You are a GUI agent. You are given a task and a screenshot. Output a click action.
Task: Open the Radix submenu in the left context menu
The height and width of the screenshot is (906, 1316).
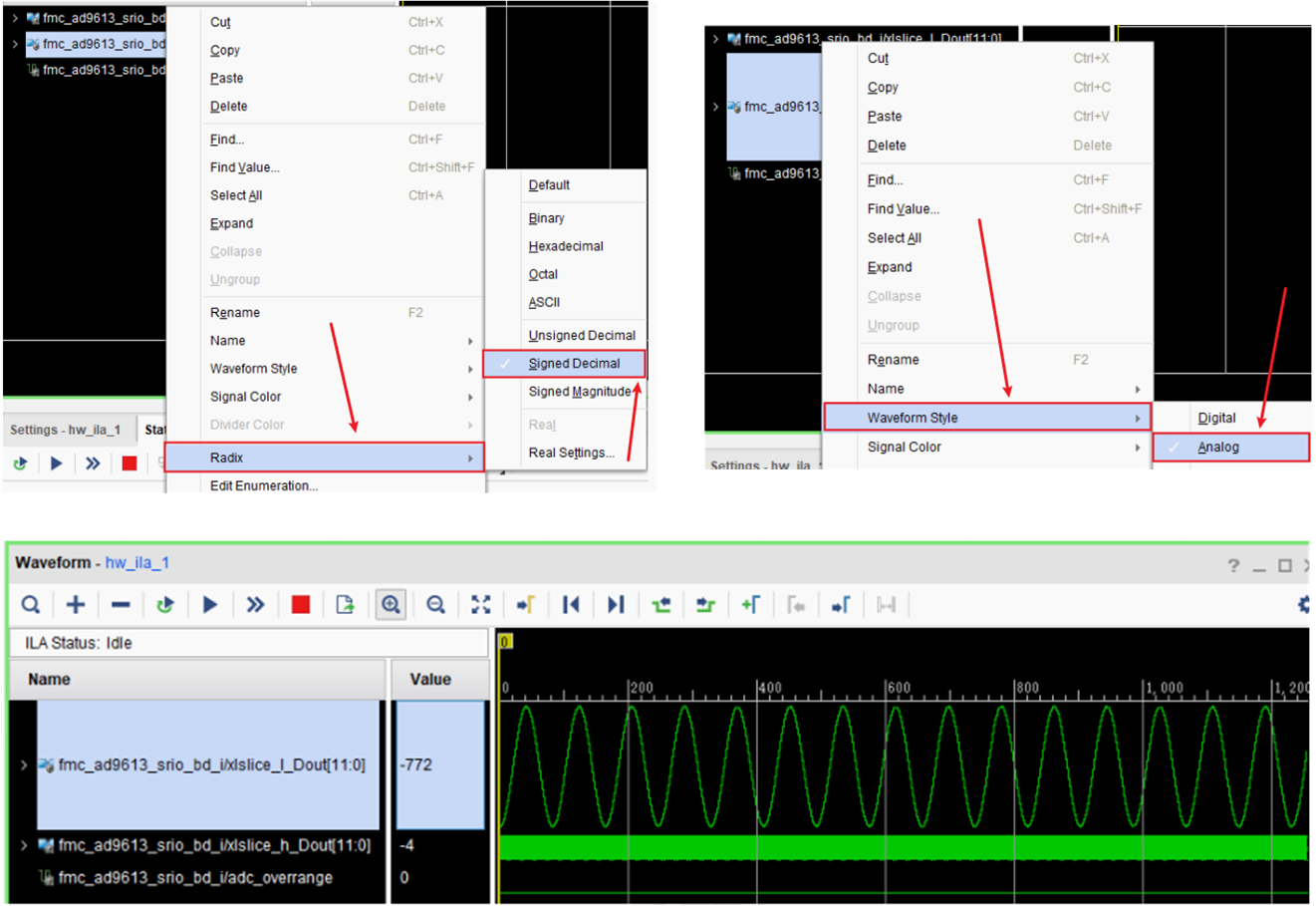[x=325, y=457]
